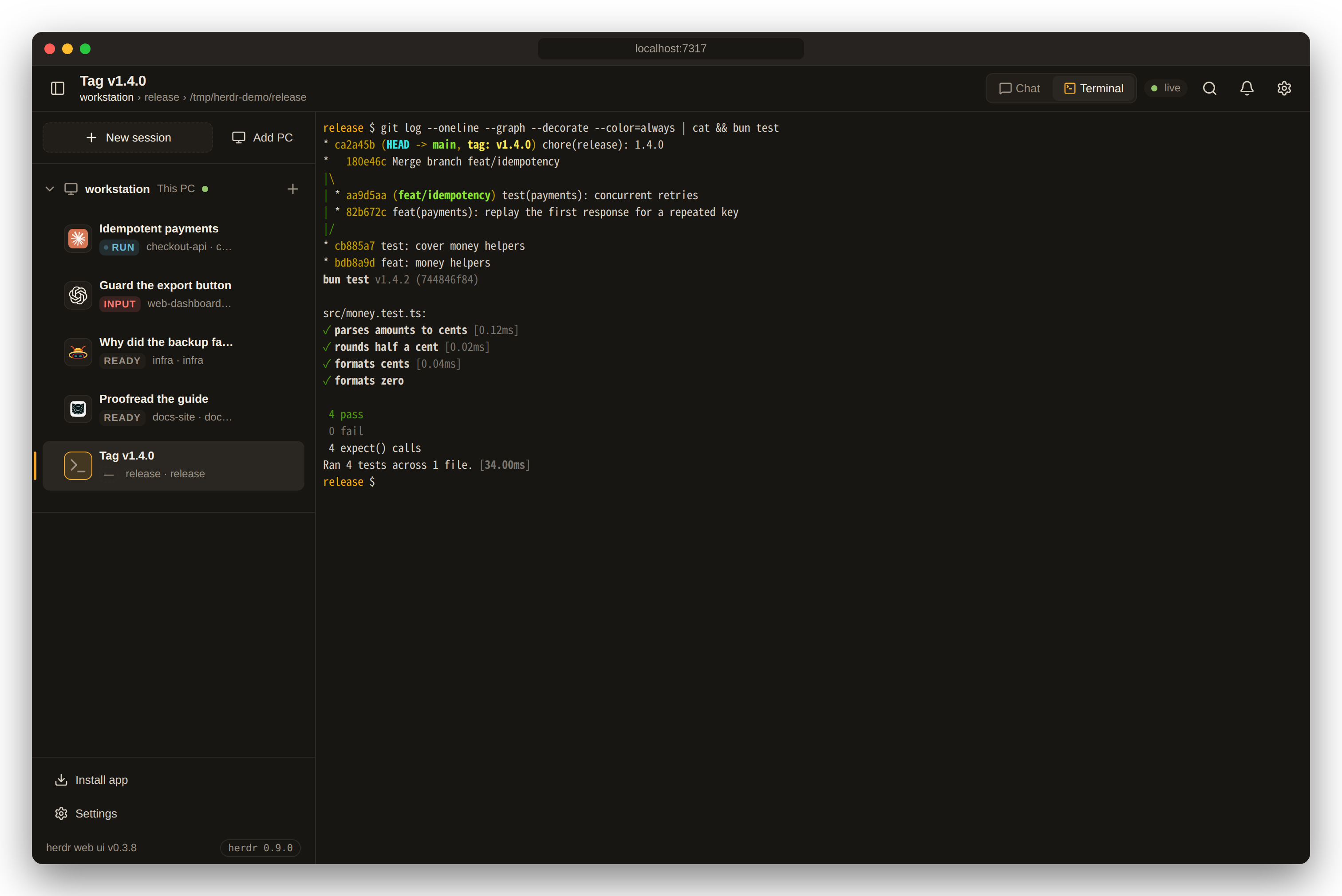The height and width of the screenshot is (896, 1342).
Task: Click the Add PC button
Action: point(262,138)
